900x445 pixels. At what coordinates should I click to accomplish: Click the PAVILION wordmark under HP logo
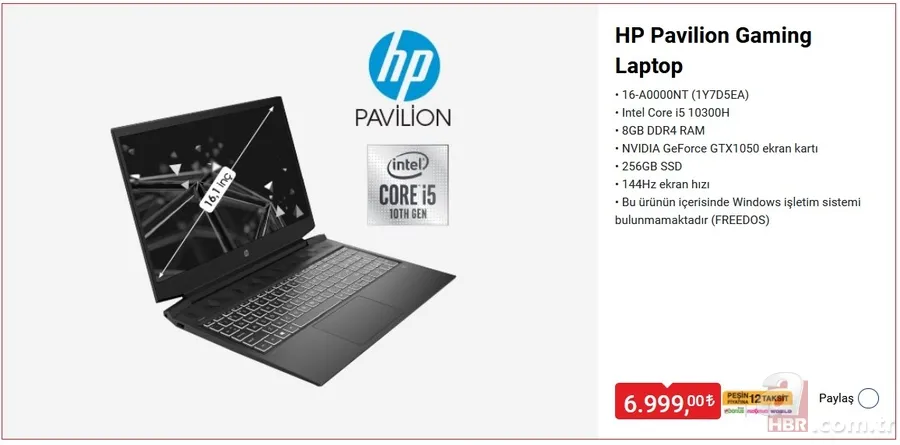[403, 117]
